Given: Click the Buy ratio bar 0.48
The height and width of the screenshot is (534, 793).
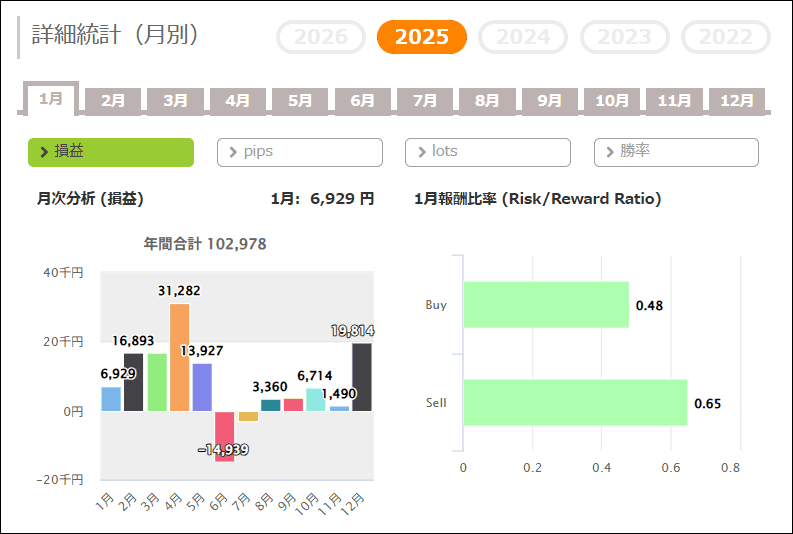Looking at the screenshot, I should 545,305.
